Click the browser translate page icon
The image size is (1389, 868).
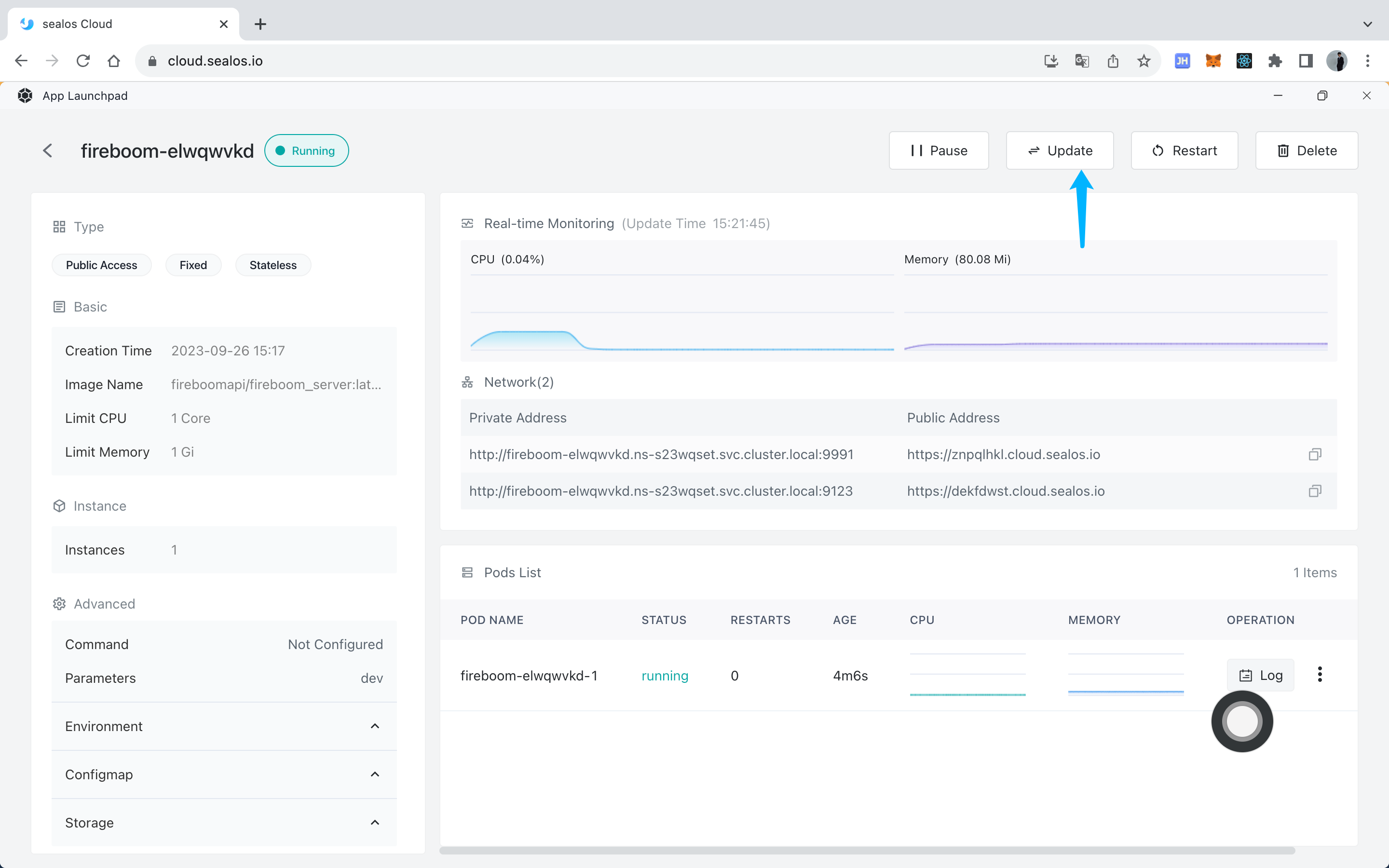pos(1082,61)
